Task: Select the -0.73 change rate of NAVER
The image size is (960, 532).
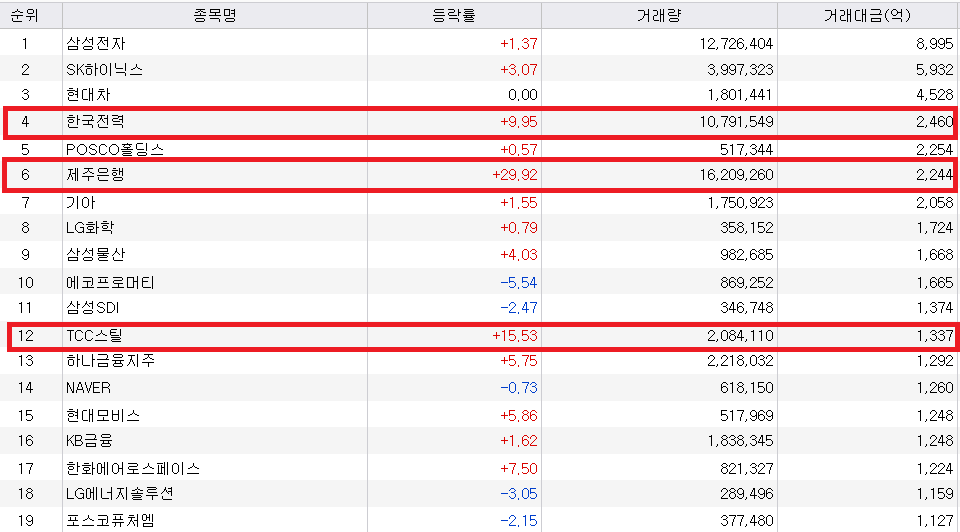Action: click(519, 388)
